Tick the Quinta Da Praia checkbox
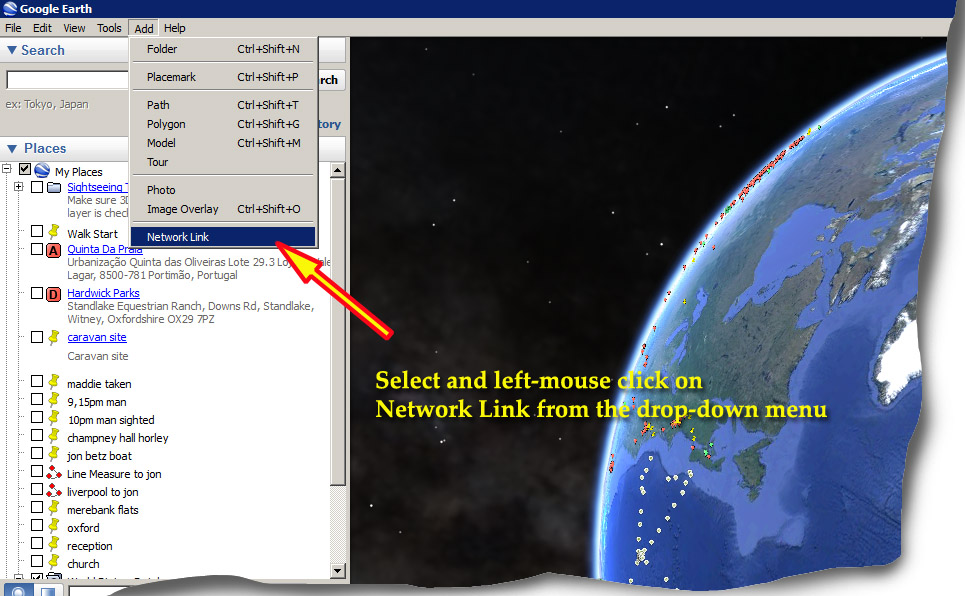 pyautogui.click(x=37, y=249)
